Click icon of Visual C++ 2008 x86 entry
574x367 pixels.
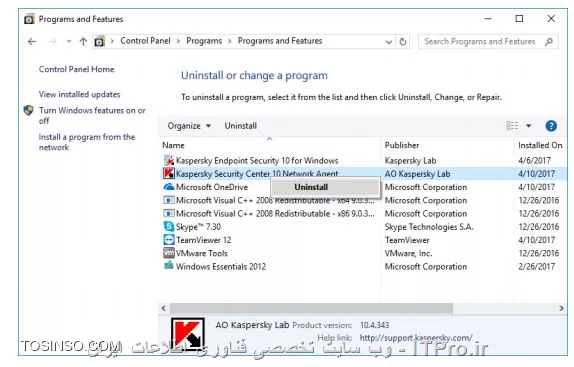(x=169, y=213)
